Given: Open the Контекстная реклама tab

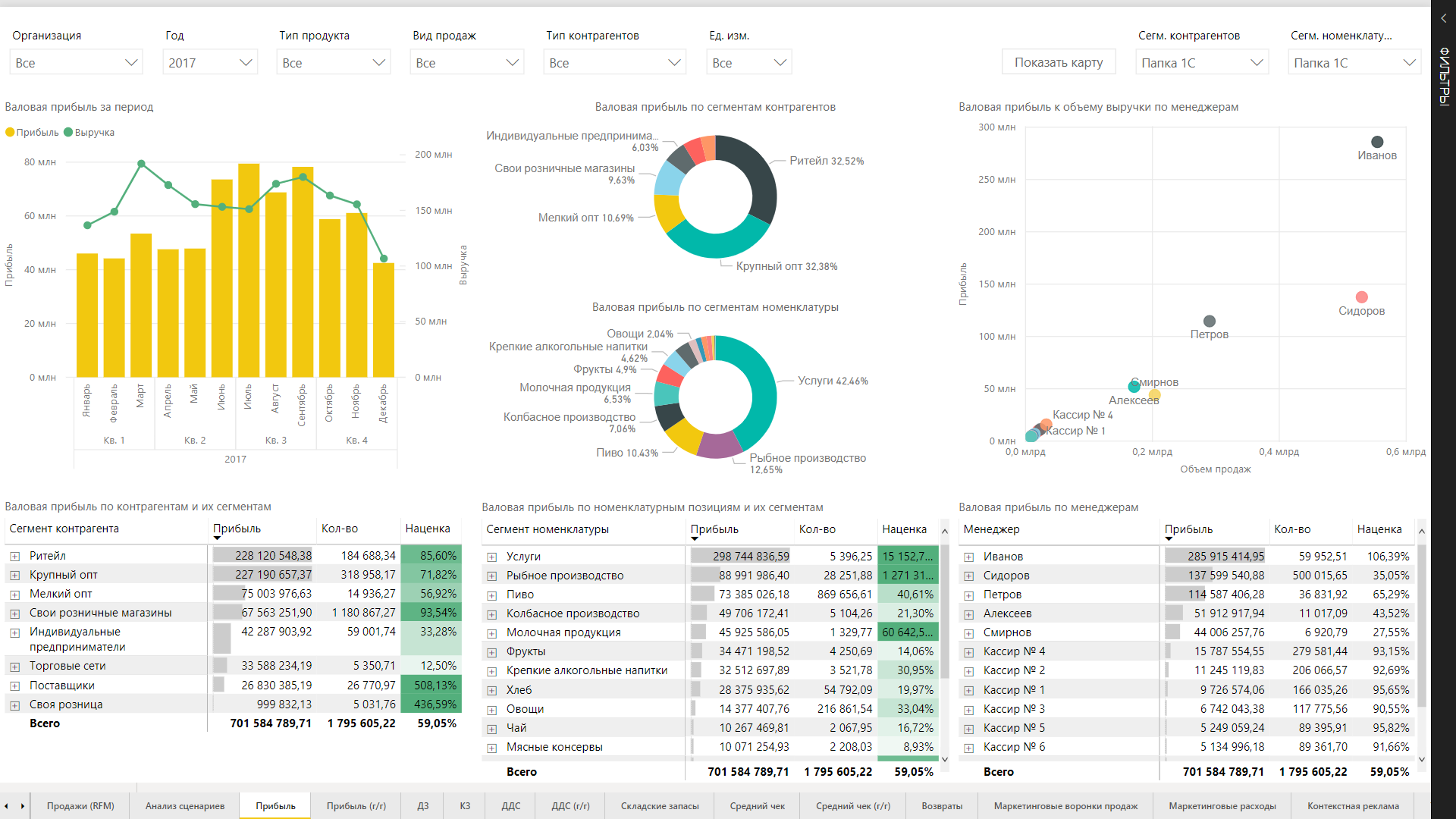Looking at the screenshot, I should pos(1353,805).
